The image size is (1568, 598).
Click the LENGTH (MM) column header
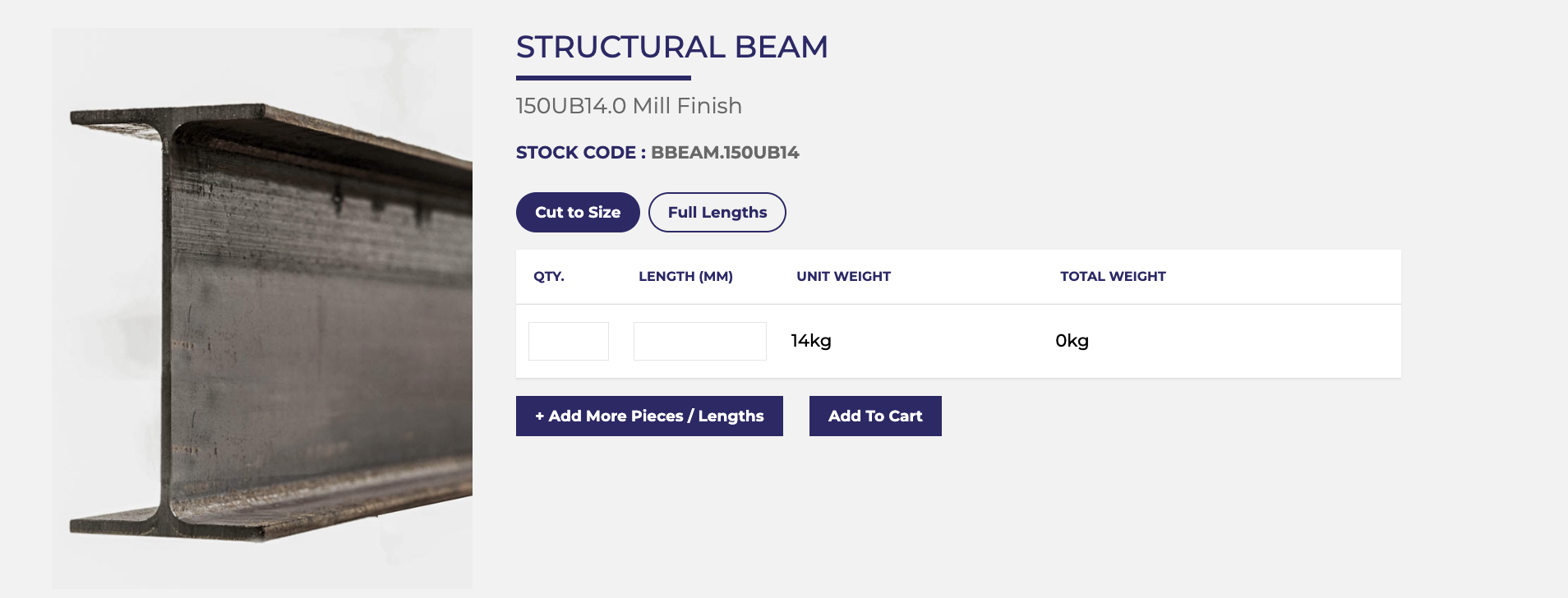[x=685, y=276]
